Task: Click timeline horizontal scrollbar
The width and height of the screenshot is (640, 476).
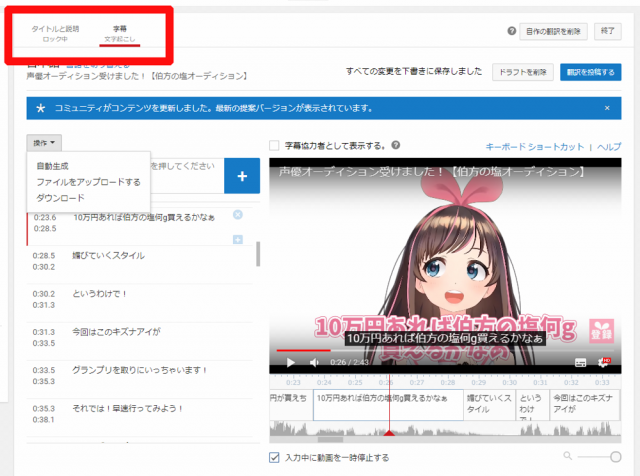Action: click(x=330, y=440)
